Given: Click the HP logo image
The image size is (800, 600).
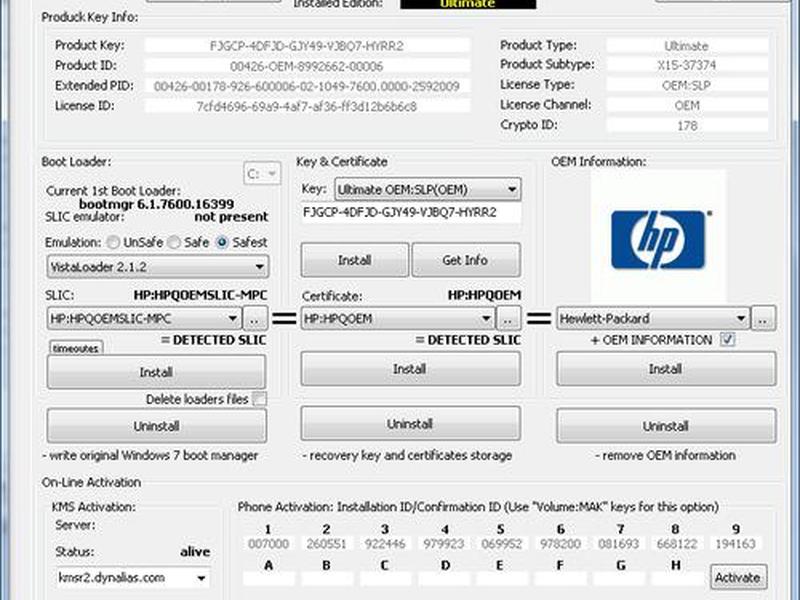Looking at the screenshot, I should 658,240.
